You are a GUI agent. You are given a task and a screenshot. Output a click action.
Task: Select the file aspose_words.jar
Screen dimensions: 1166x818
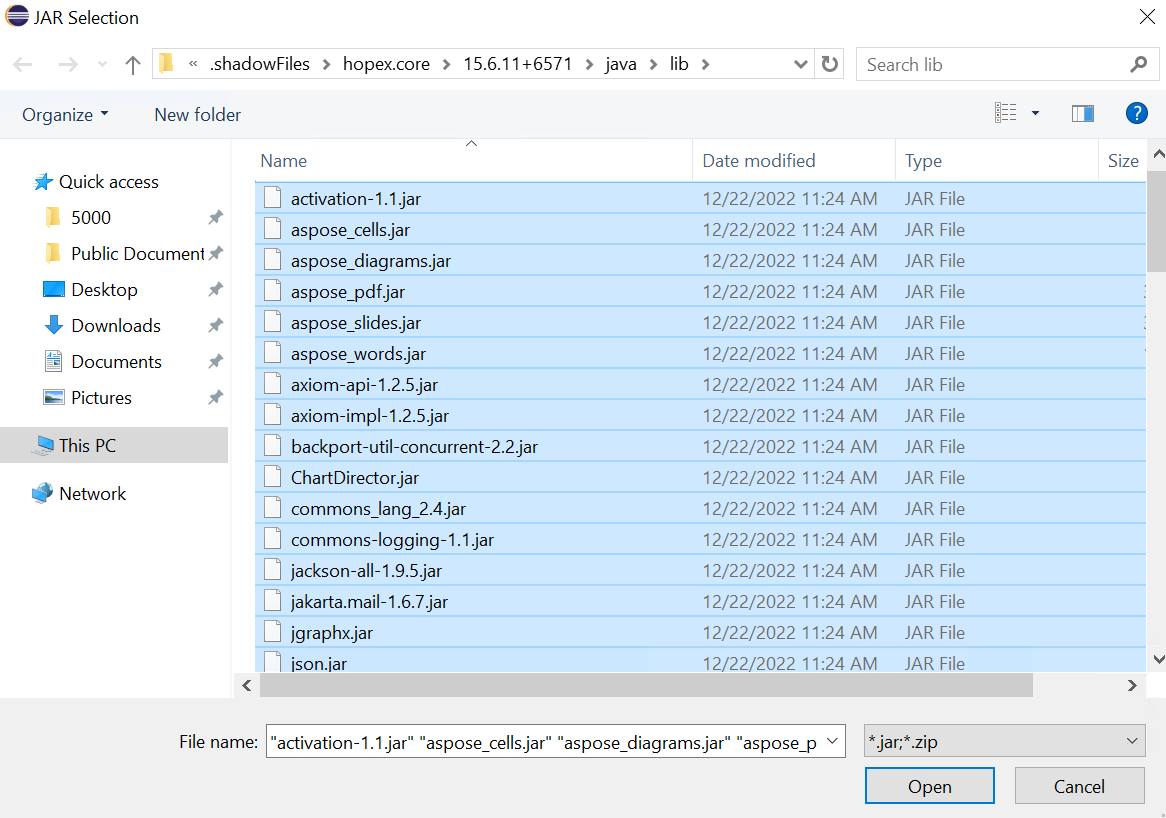[700, 354]
